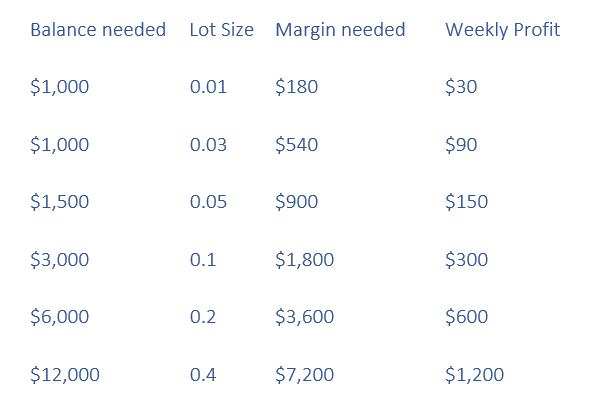Select the 0.05 lot size cell
The height and width of the screenshot is (416, 602).
208,202
